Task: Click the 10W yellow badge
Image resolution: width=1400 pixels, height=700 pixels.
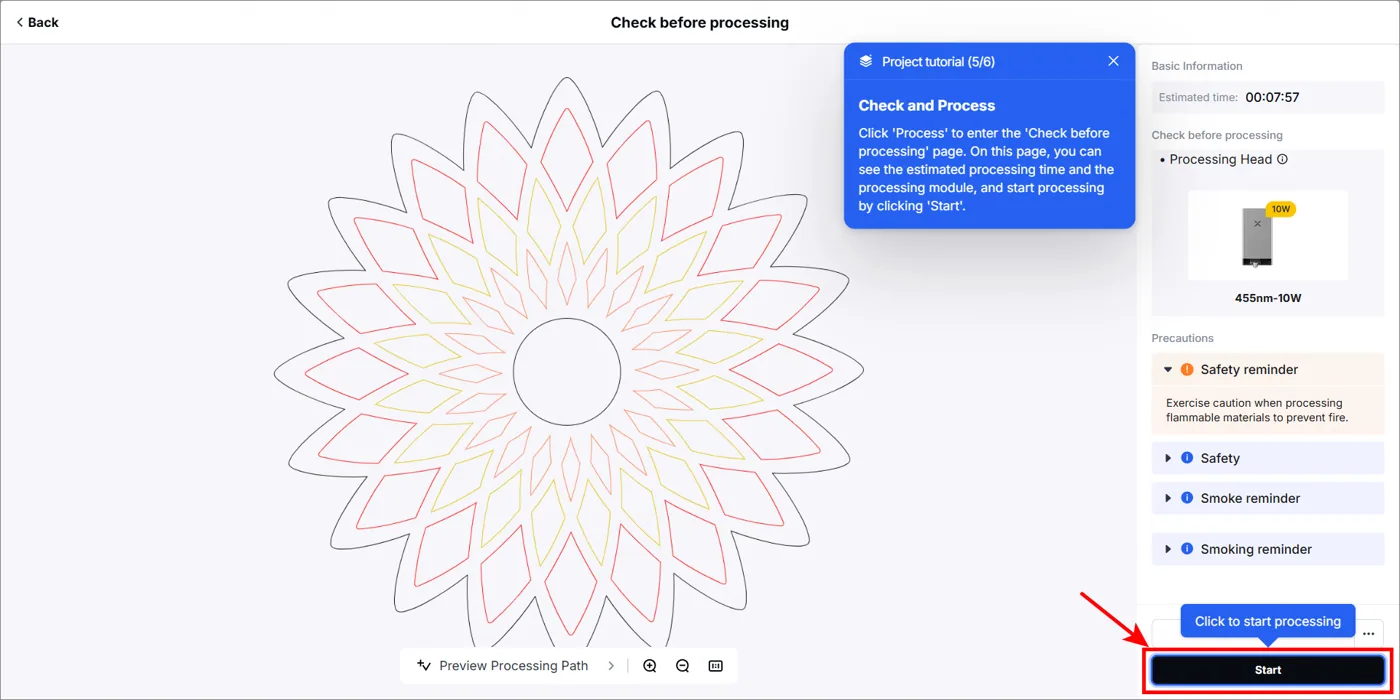Action: coord(1280,209)
